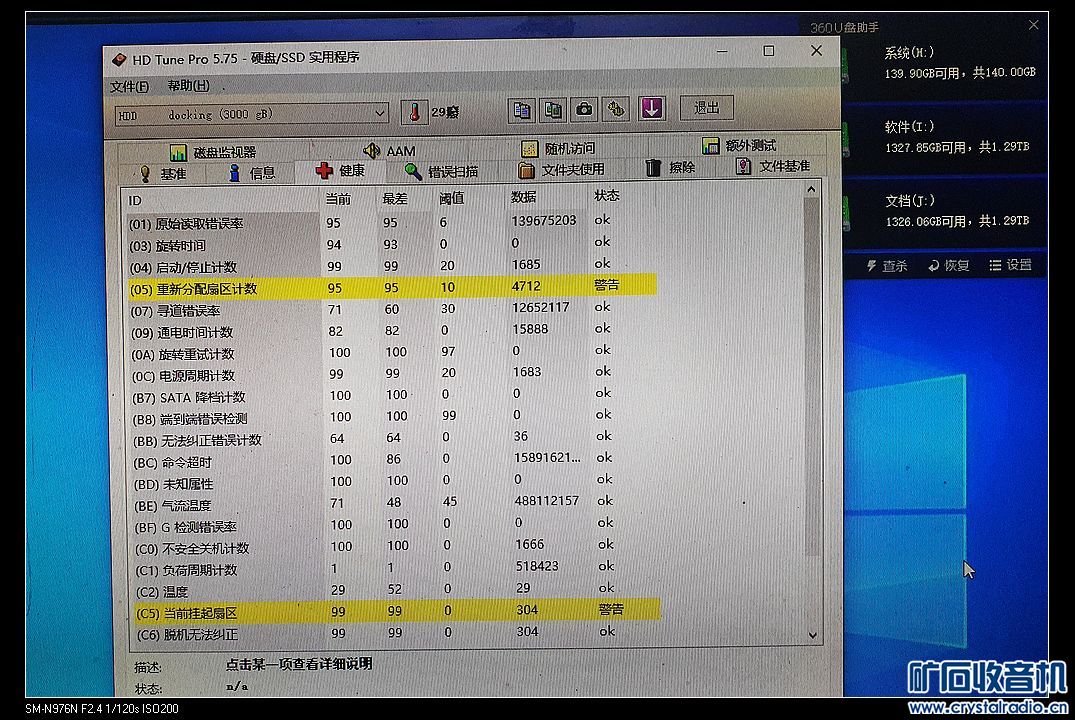Switch to the 擦除 erase tab
Viewport: 1075px width, 720px height.
671,167
